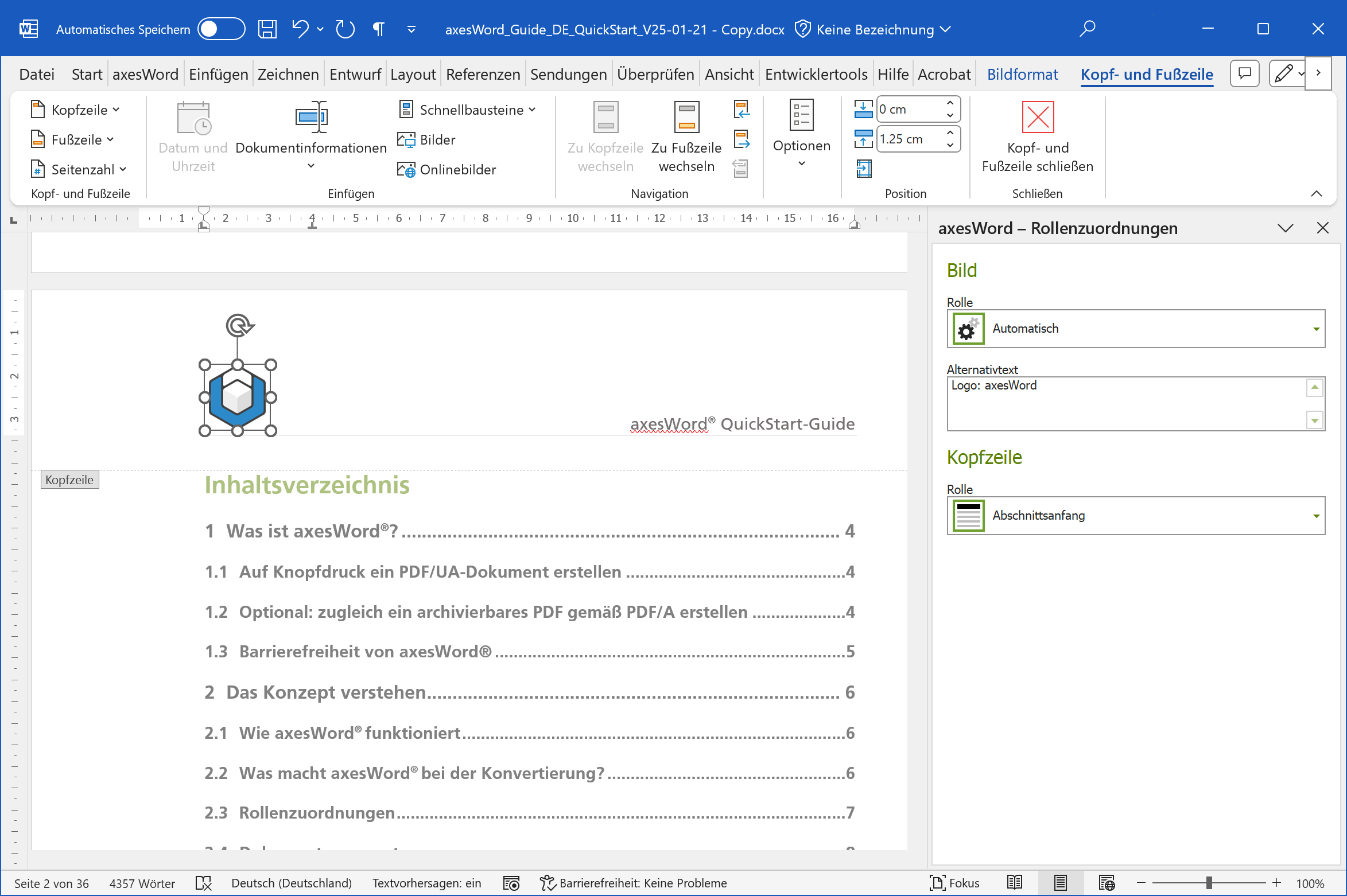Viewport: 1347px width, 896px height.
Task: Open the editing mode pencil menu
Action: (1287, 73)
